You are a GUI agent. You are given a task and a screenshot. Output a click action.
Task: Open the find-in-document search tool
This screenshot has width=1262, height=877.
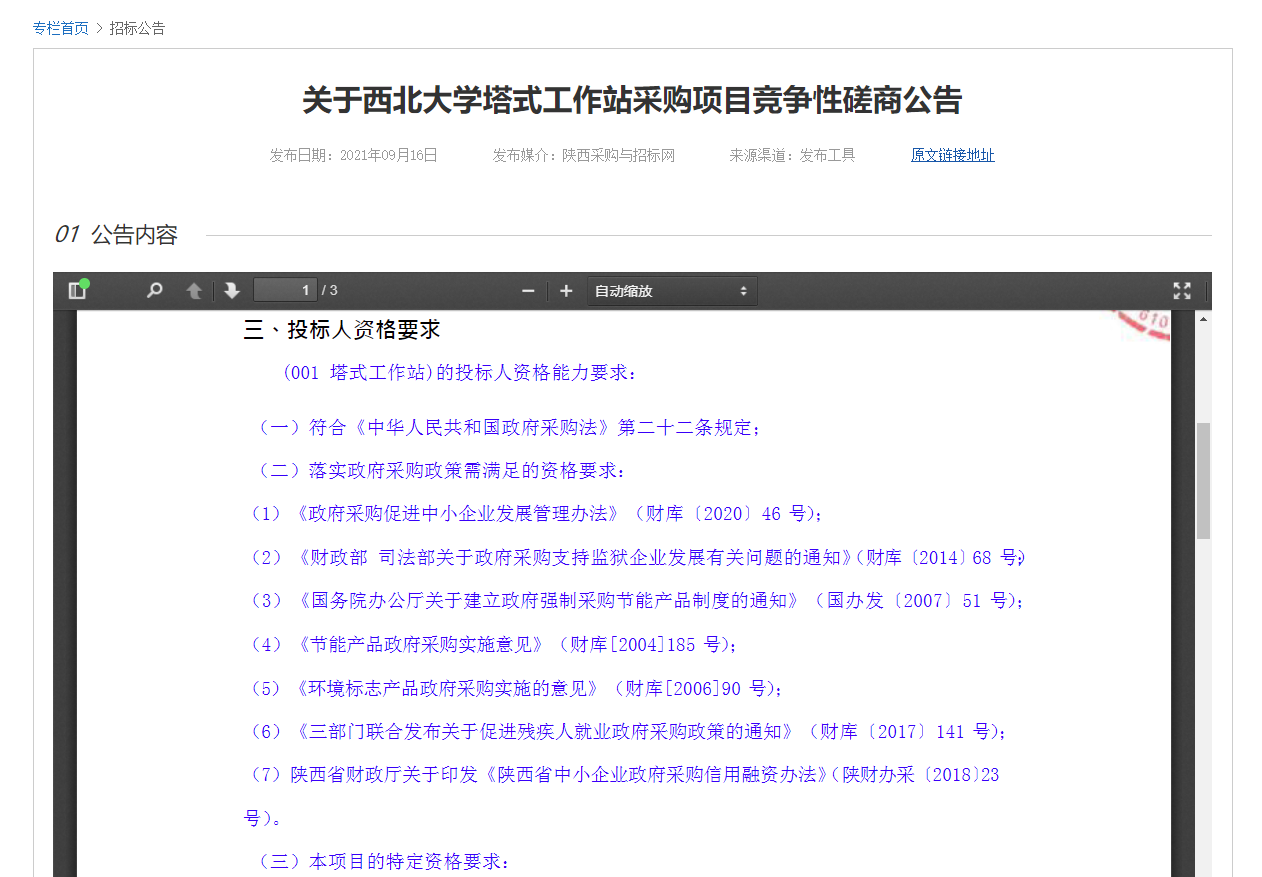tap(154, 291)
